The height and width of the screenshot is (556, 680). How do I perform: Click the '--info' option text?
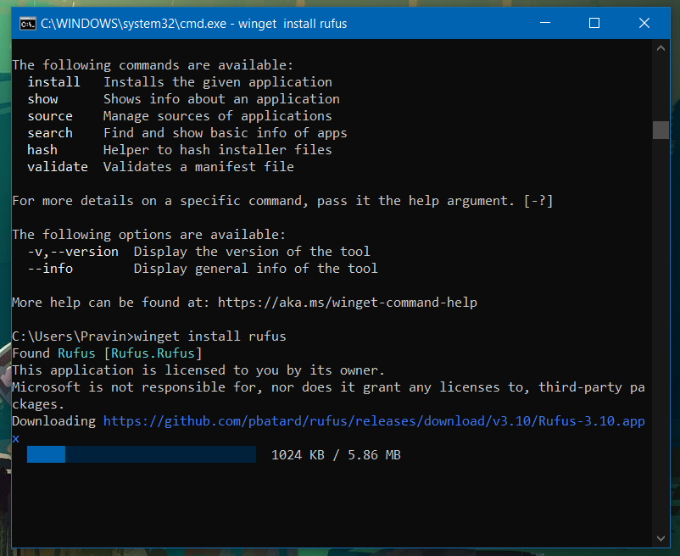(50, 268)
